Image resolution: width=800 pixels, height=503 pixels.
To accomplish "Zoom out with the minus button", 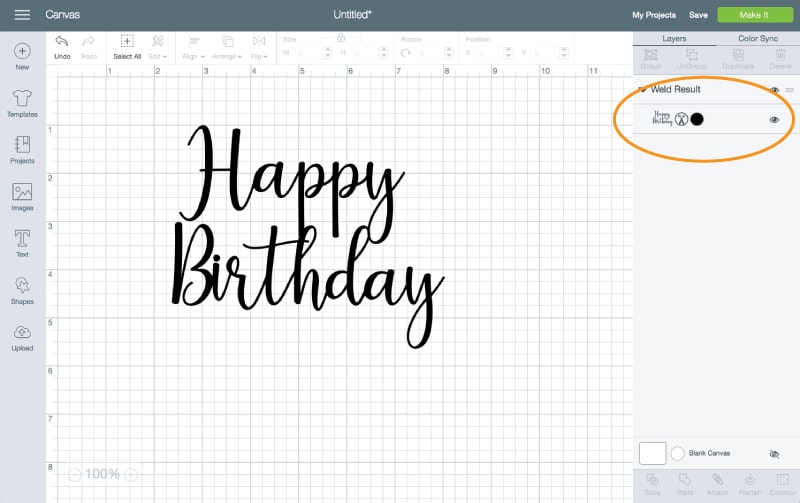I will point(75,474).
